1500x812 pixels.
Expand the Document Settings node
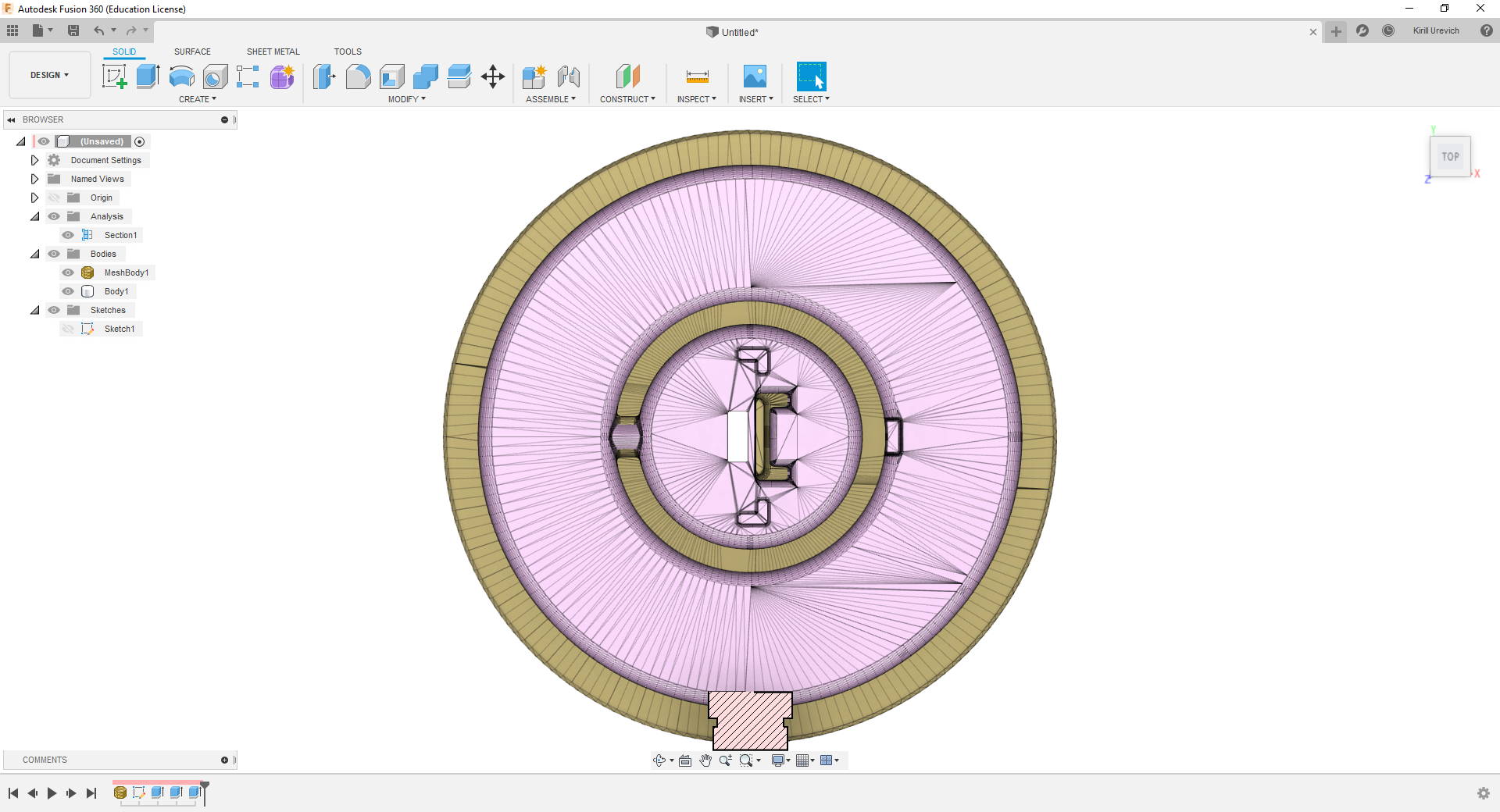point(34,160)
